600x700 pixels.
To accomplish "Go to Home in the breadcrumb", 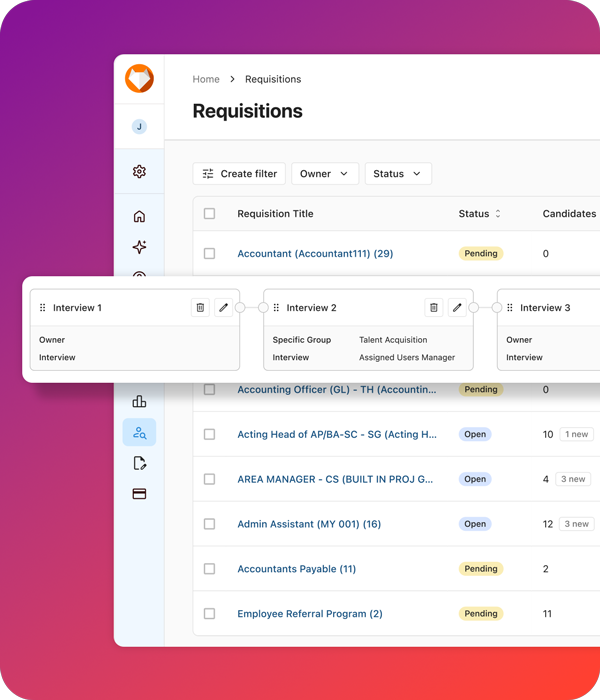I will tap(206, 79).
